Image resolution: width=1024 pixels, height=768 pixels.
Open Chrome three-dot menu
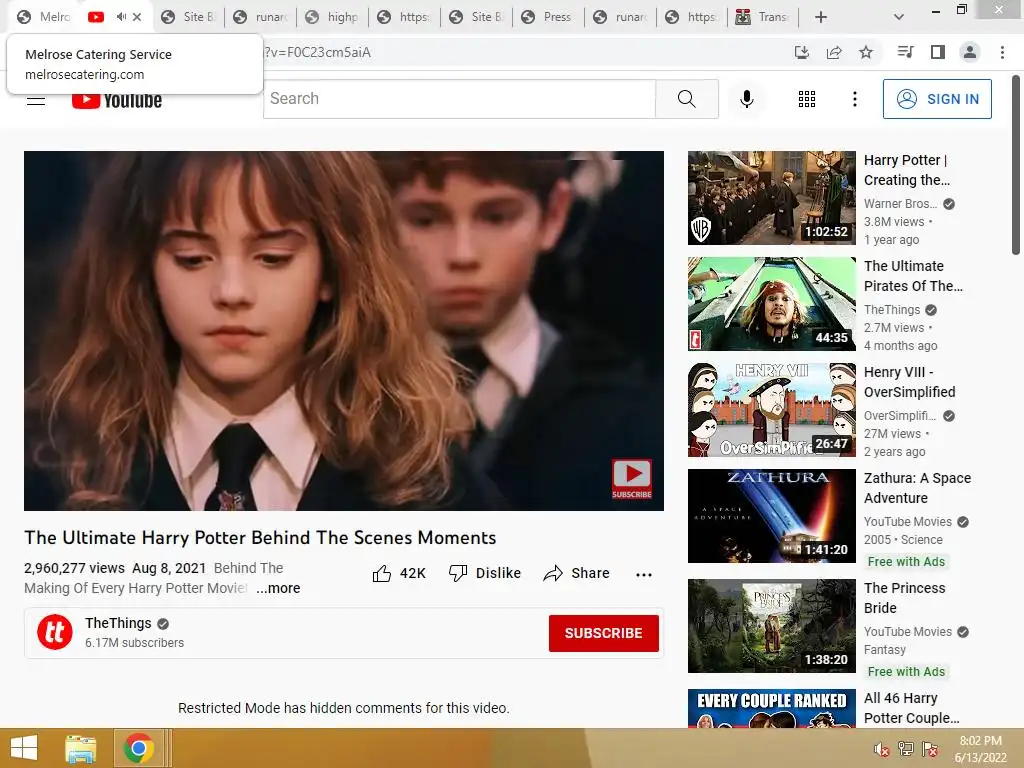click(1002, 52)
